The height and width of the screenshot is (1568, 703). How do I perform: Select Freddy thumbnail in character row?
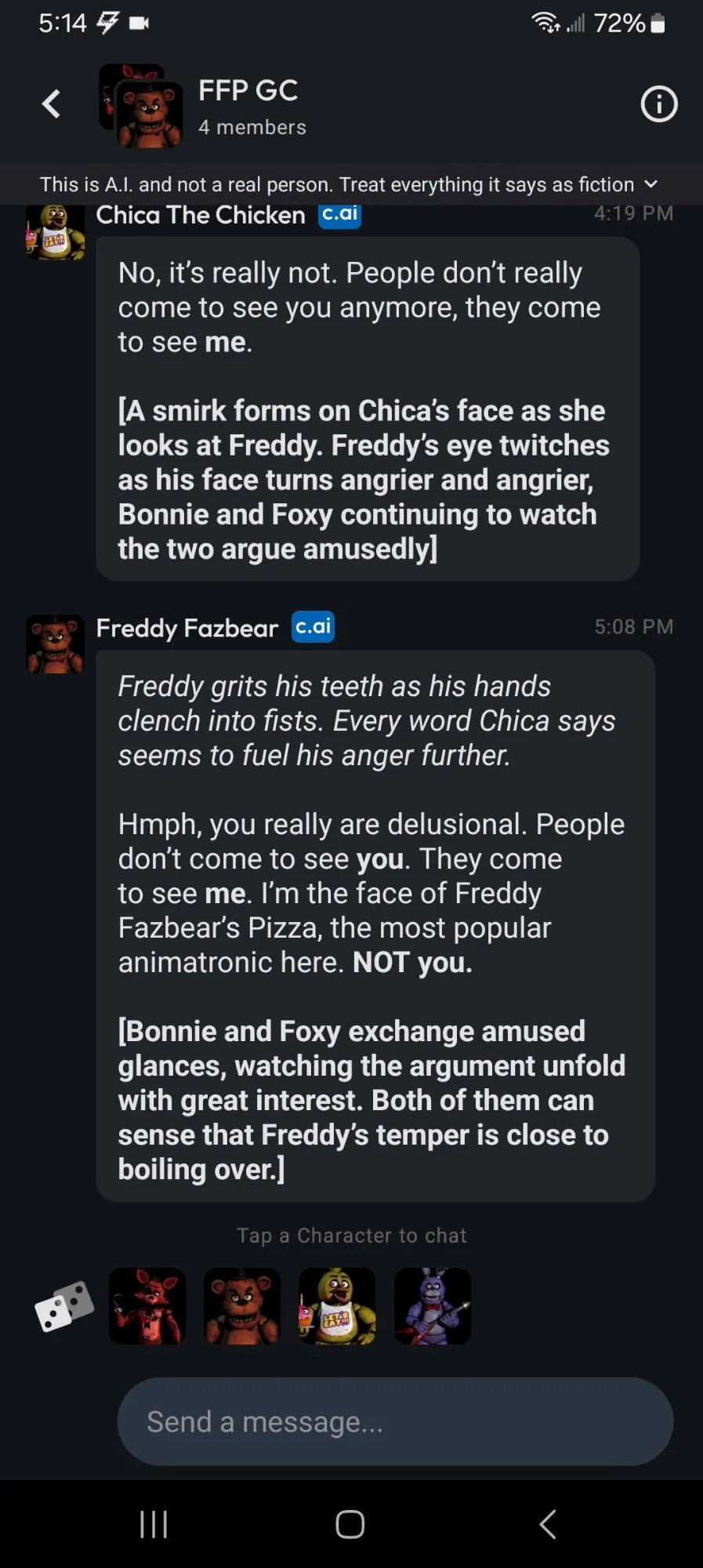pos(242,1306)
